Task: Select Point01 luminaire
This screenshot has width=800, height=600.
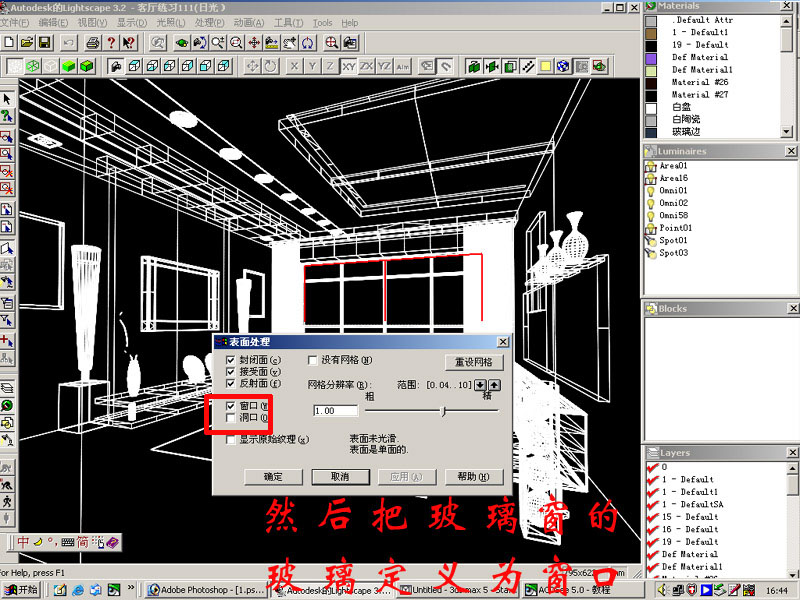Action: [676, 228]
